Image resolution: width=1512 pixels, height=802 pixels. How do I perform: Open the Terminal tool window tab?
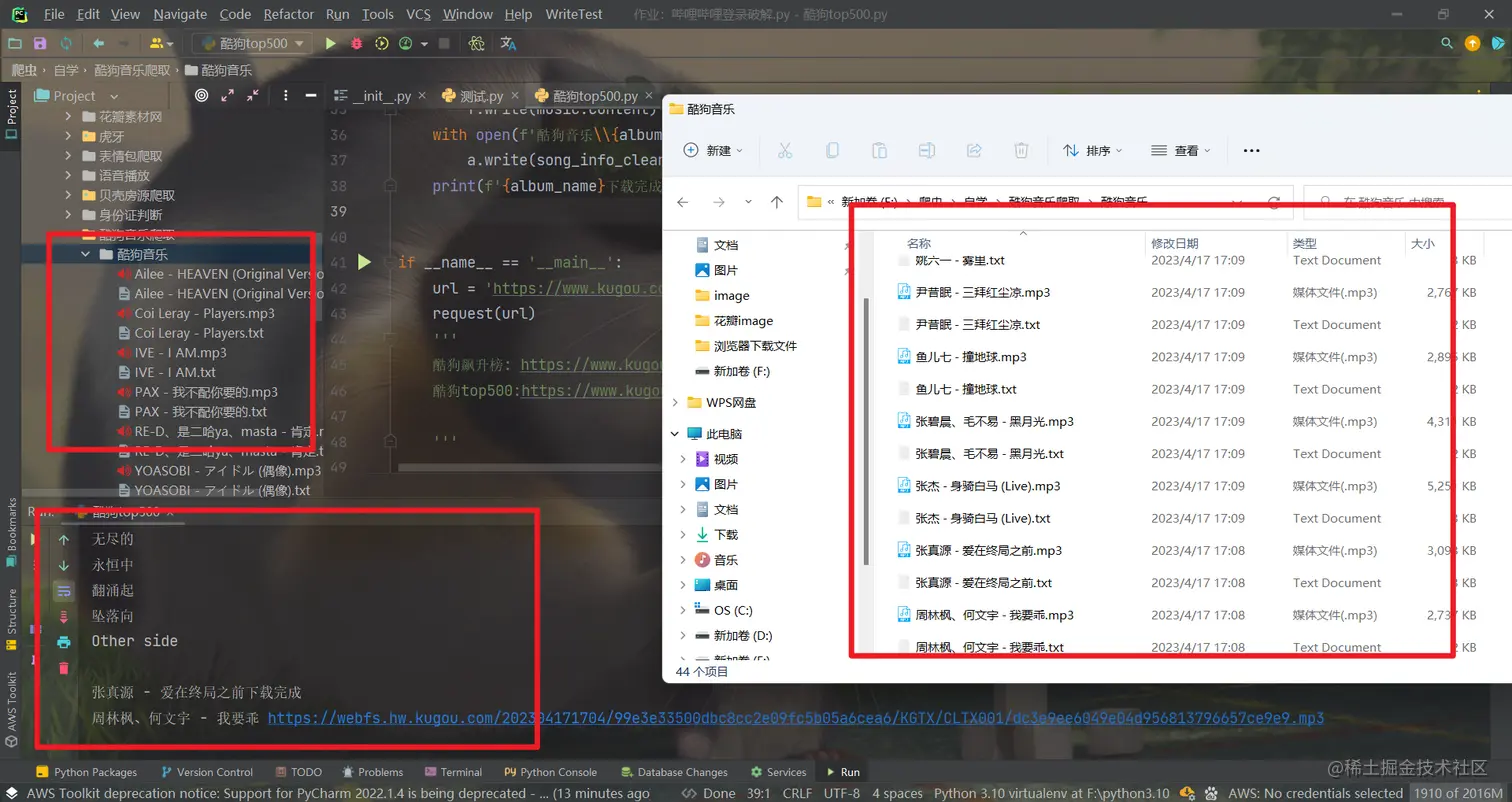pos(454,772)
